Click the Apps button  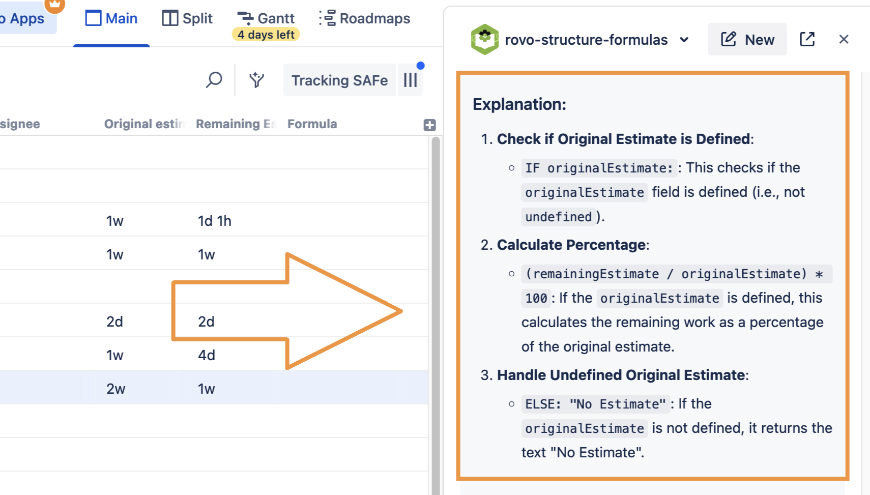pyautogui.click(x=27, y=18)
